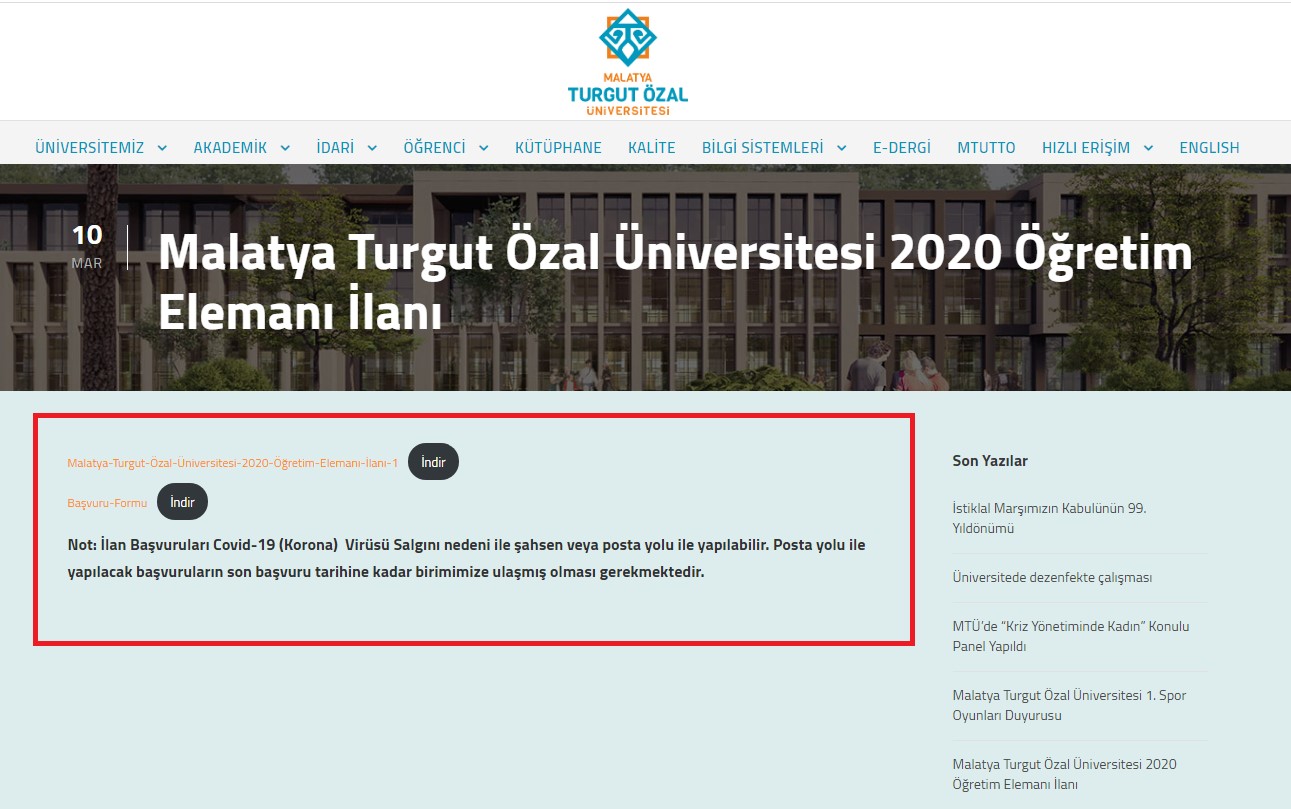The width and height of the screenshot is (1291, 809).
Task: Open the Öğretim-Elemanı-İlanı-1 file link
Action: pyautogui.click(x=233, y=463)
